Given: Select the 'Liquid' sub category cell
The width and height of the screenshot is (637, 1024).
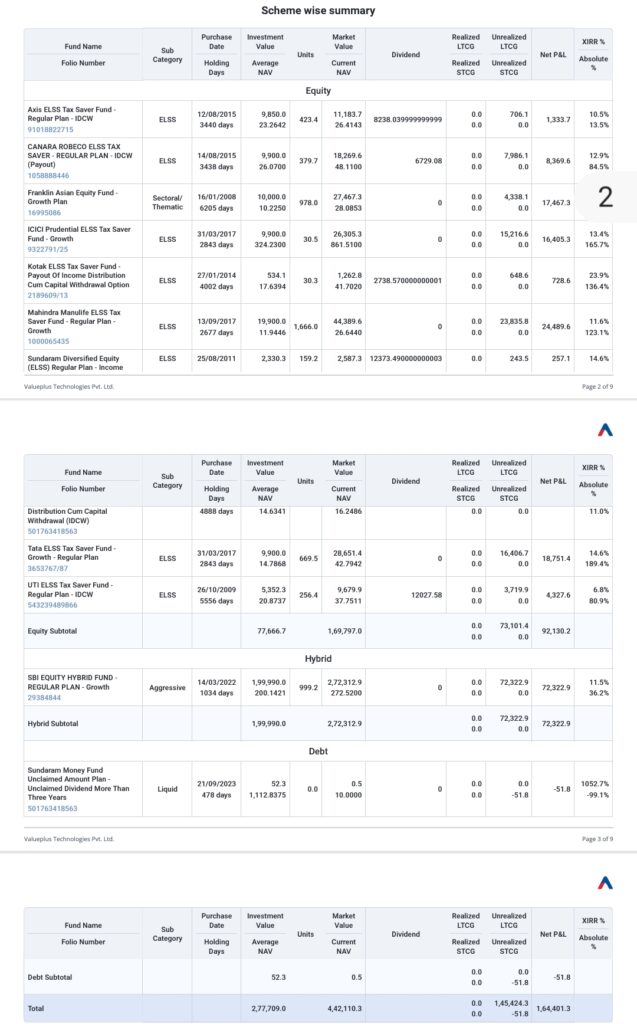Looking at the screenshot, I should (x=167, y=789).
